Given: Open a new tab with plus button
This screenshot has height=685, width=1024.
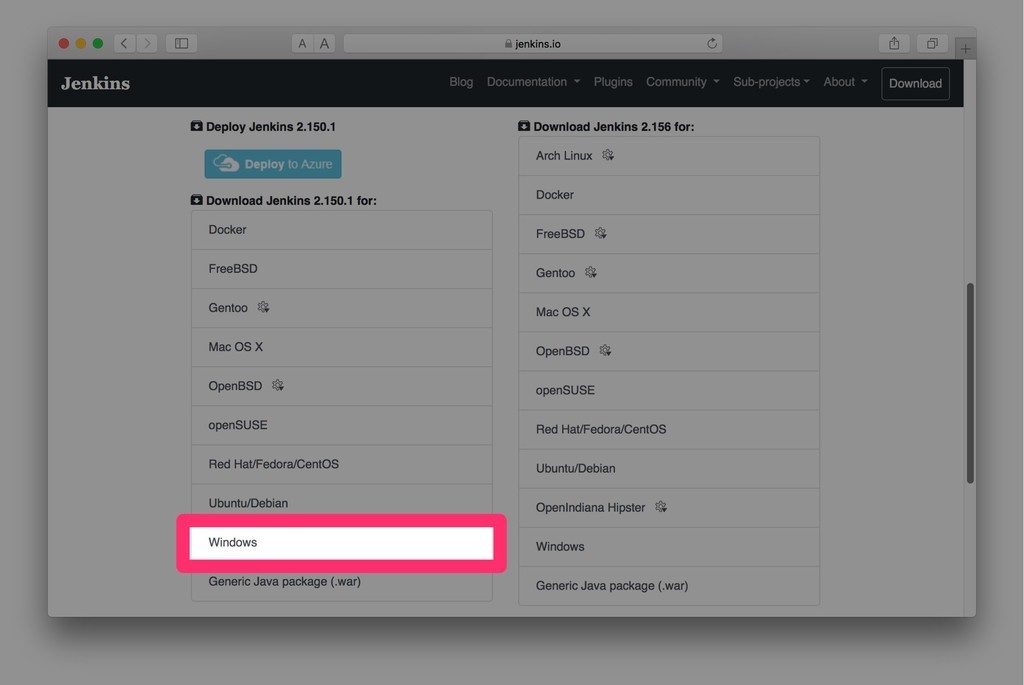Looking at the screenshot, I should point(965,48).
